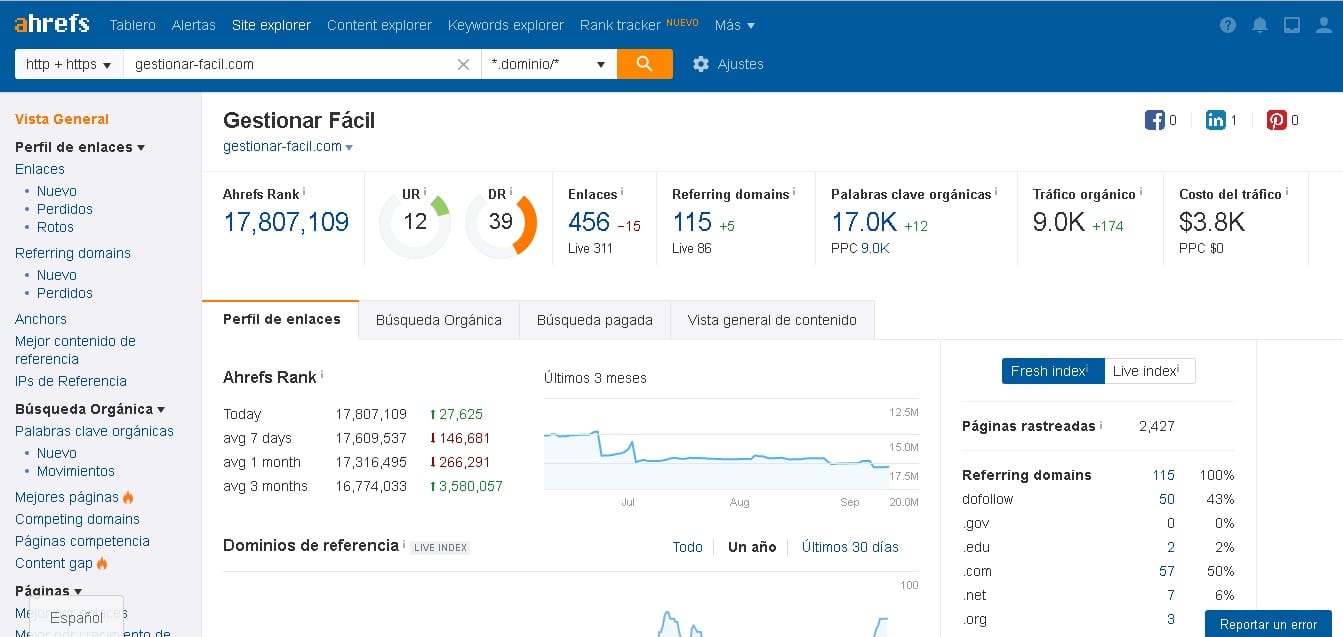Open Content explorer in the top navigation
1343x637 pixels.
pos(379,25)
